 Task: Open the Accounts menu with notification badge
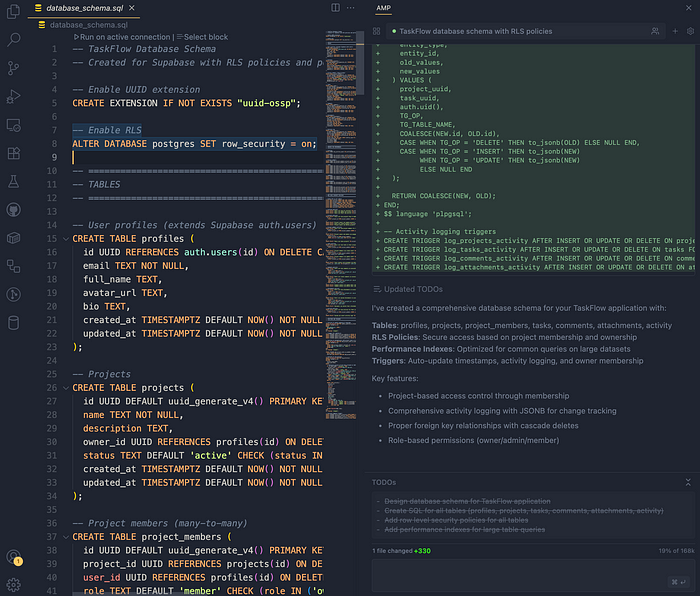[x=14, y=557]
